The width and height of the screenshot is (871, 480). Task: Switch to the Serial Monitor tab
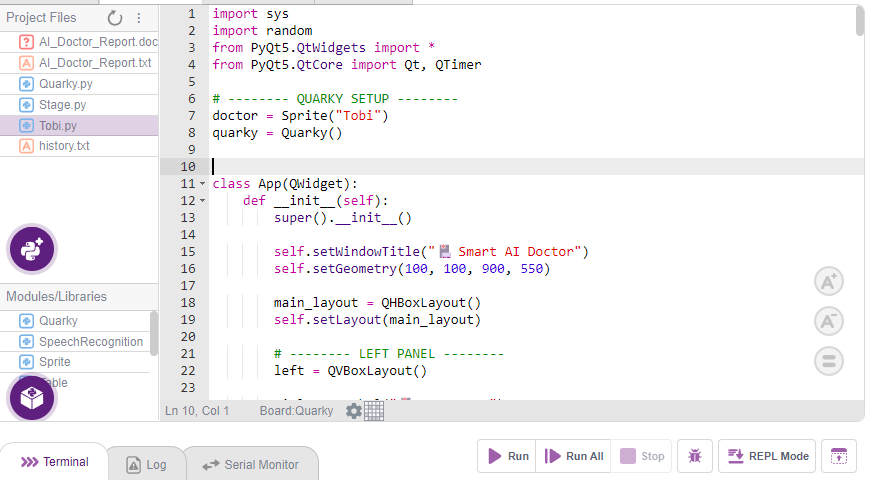tap(251, 465)
